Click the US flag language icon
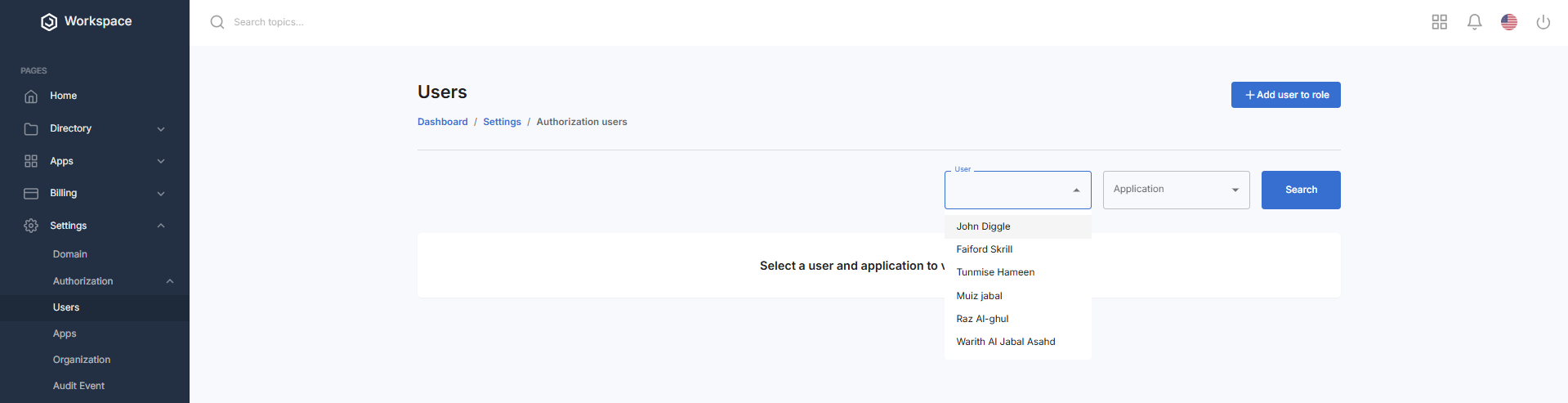Viewport: 1568px width, 403px height. point(1508,22)
